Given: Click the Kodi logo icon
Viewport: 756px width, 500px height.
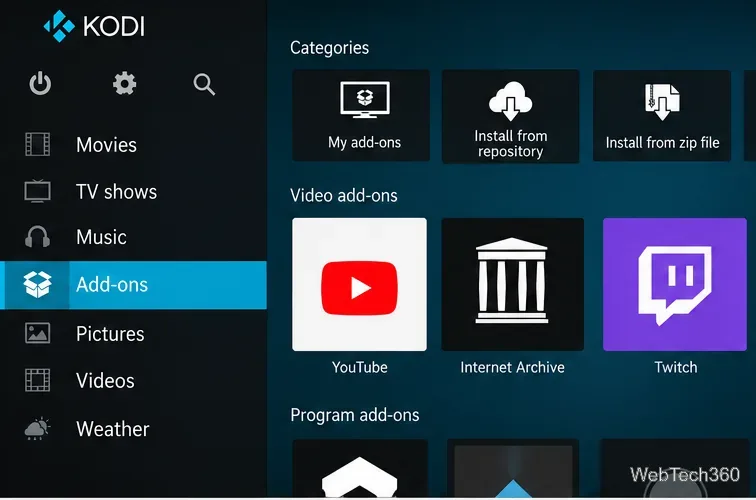Looking at the screenshot, I should [x=59, y=26].
